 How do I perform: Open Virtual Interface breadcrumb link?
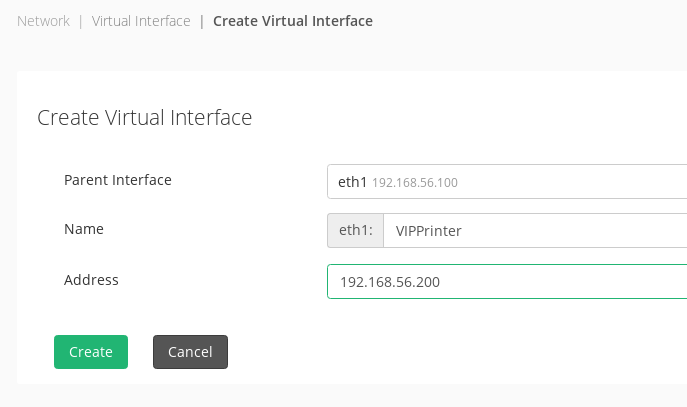click(x=141, y=21)
